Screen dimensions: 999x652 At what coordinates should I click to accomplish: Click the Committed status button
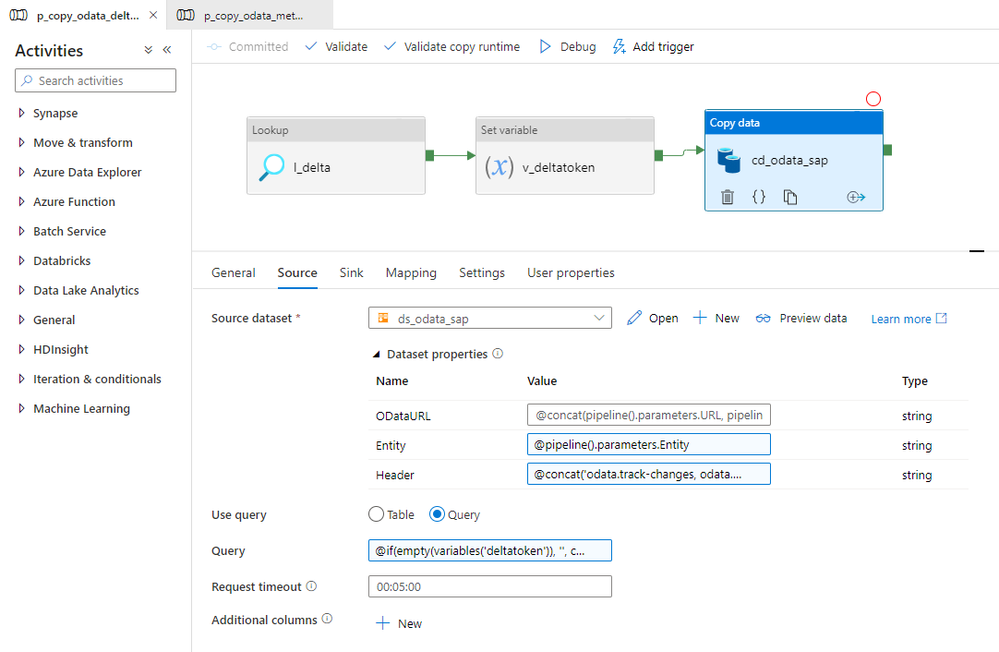pos(248,47)
